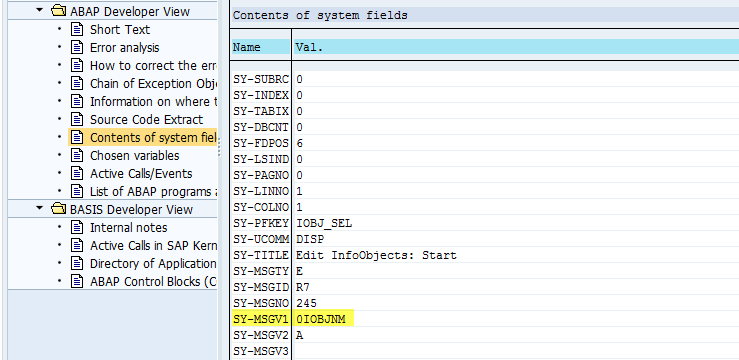739x360 pixels.
Task: Open Internal notes in BASIS view
Action: [x=128, y=228]
